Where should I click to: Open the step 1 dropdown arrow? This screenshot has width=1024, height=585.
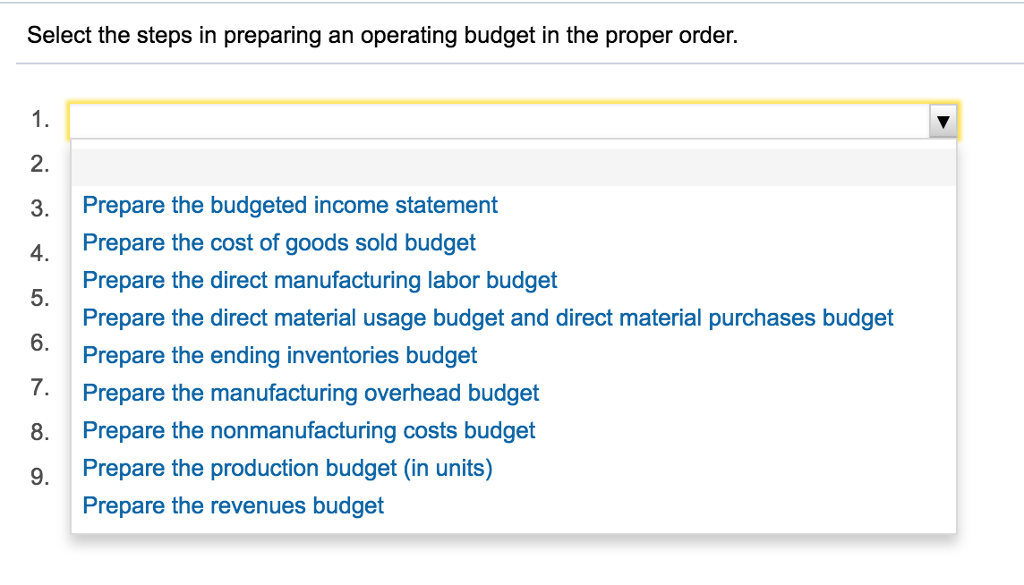click(942, 119)
